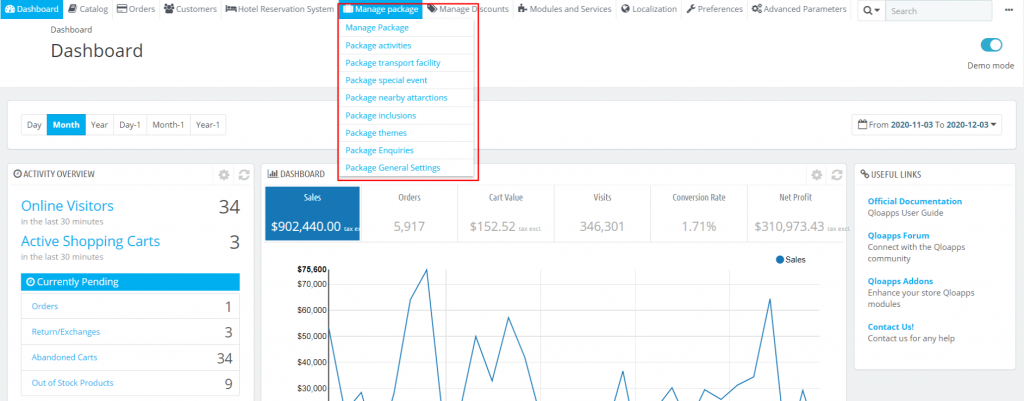
Task: Open Out of Stock Products link
Action: tap(72, 383)
